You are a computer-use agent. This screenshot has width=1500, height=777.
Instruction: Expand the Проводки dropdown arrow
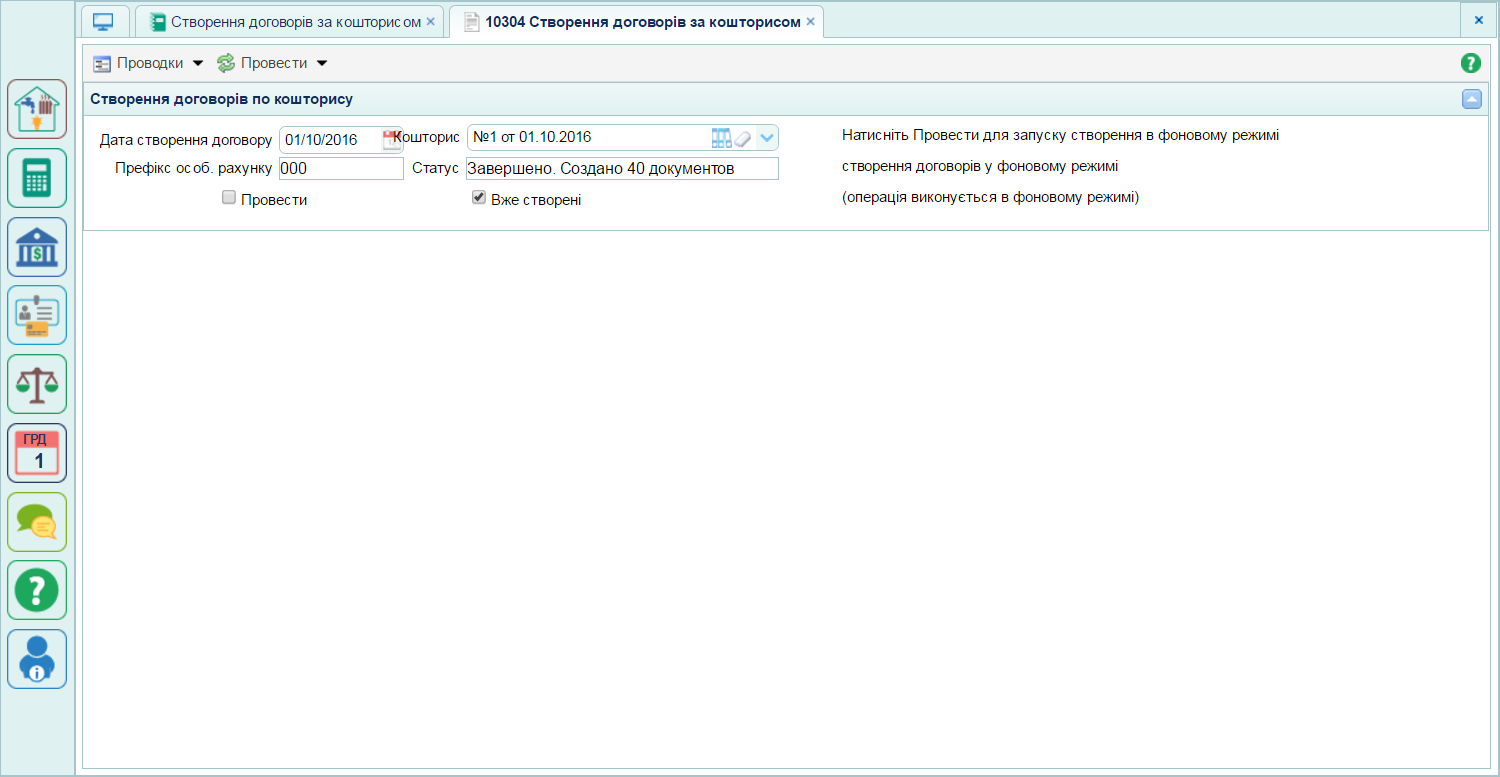[x=197, y=63]
